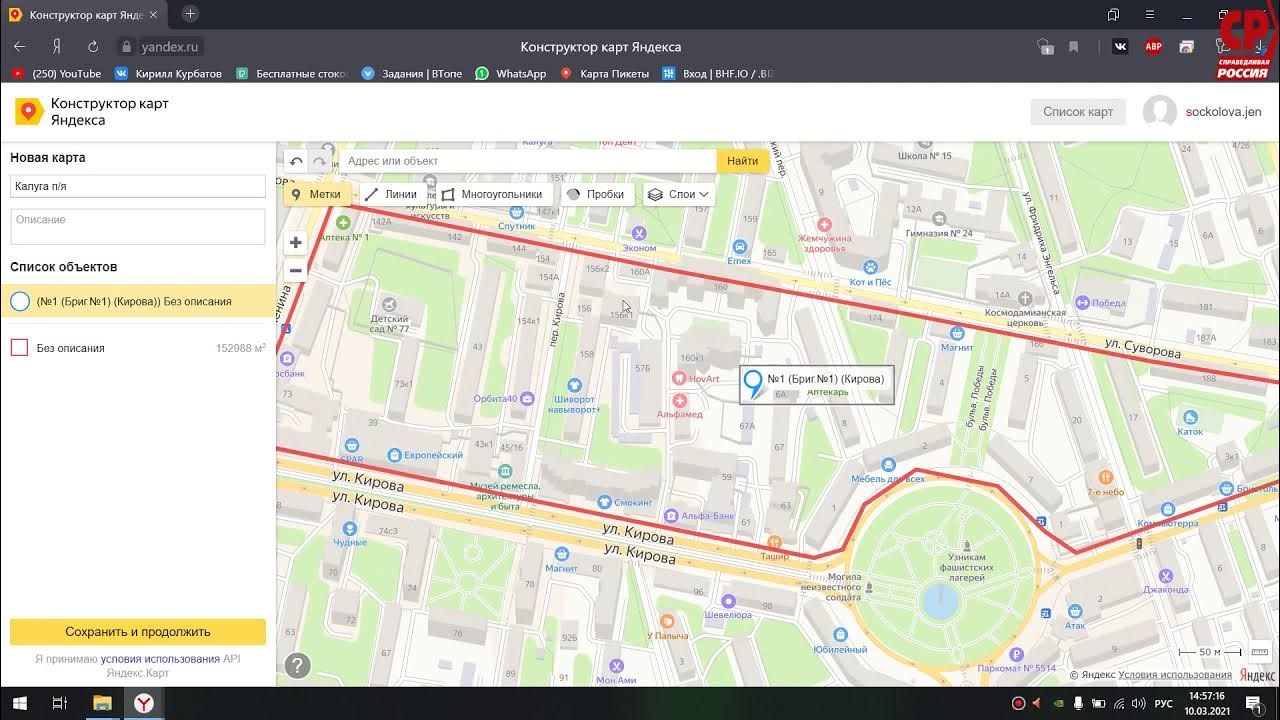Open the Windows Start menu
Viewport: 1280px width, 720px height.
(x=19, y=703)
